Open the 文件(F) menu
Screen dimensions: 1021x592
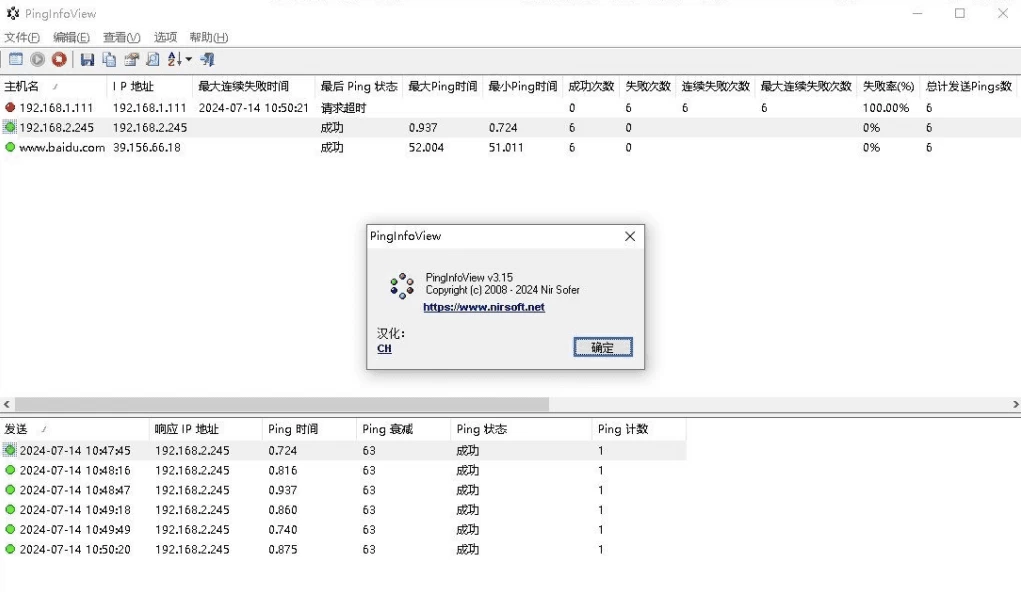coord(22,37)
